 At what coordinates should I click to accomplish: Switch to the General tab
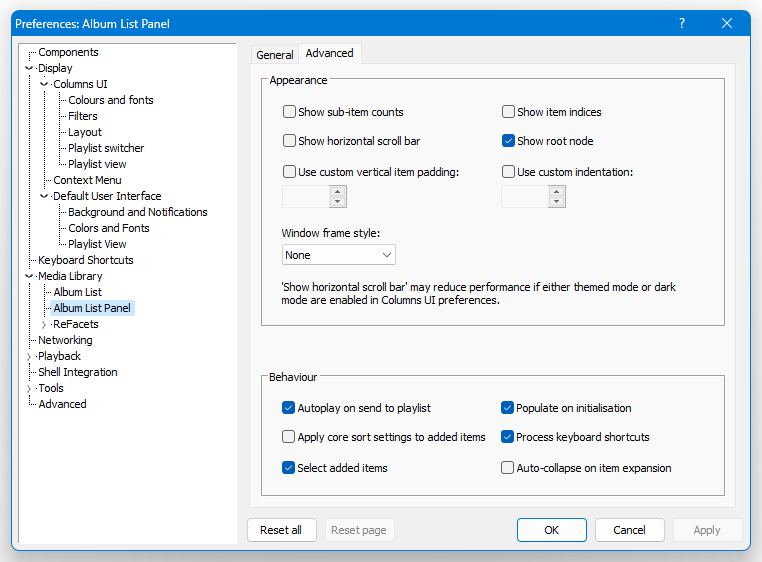[275, 55]
